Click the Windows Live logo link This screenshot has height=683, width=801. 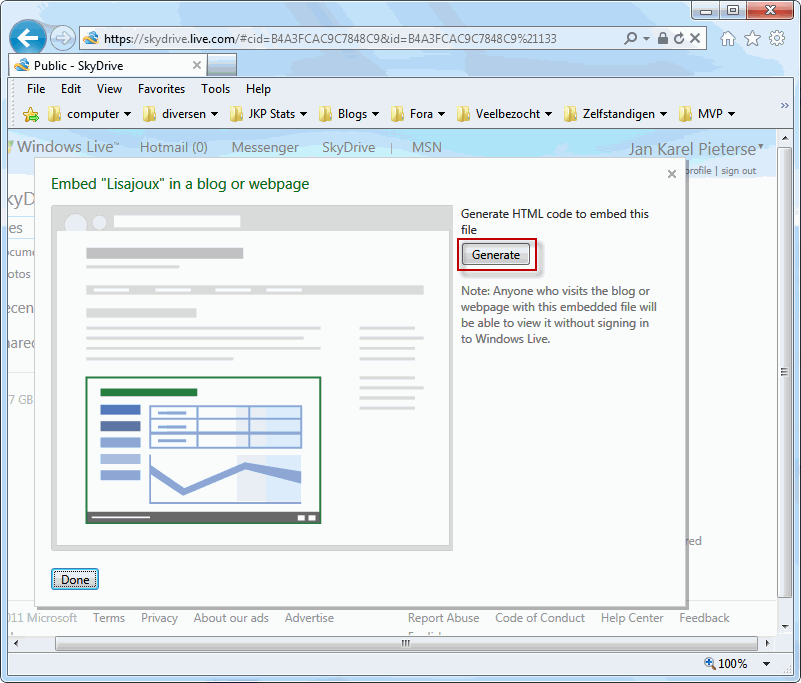pos(64,147)
